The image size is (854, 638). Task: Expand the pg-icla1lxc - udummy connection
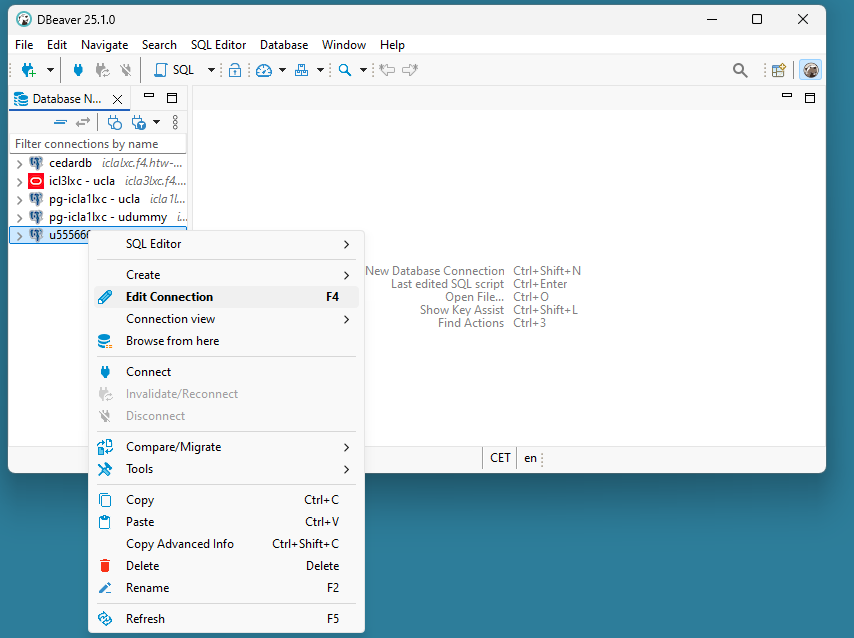[x=19, y=217]
